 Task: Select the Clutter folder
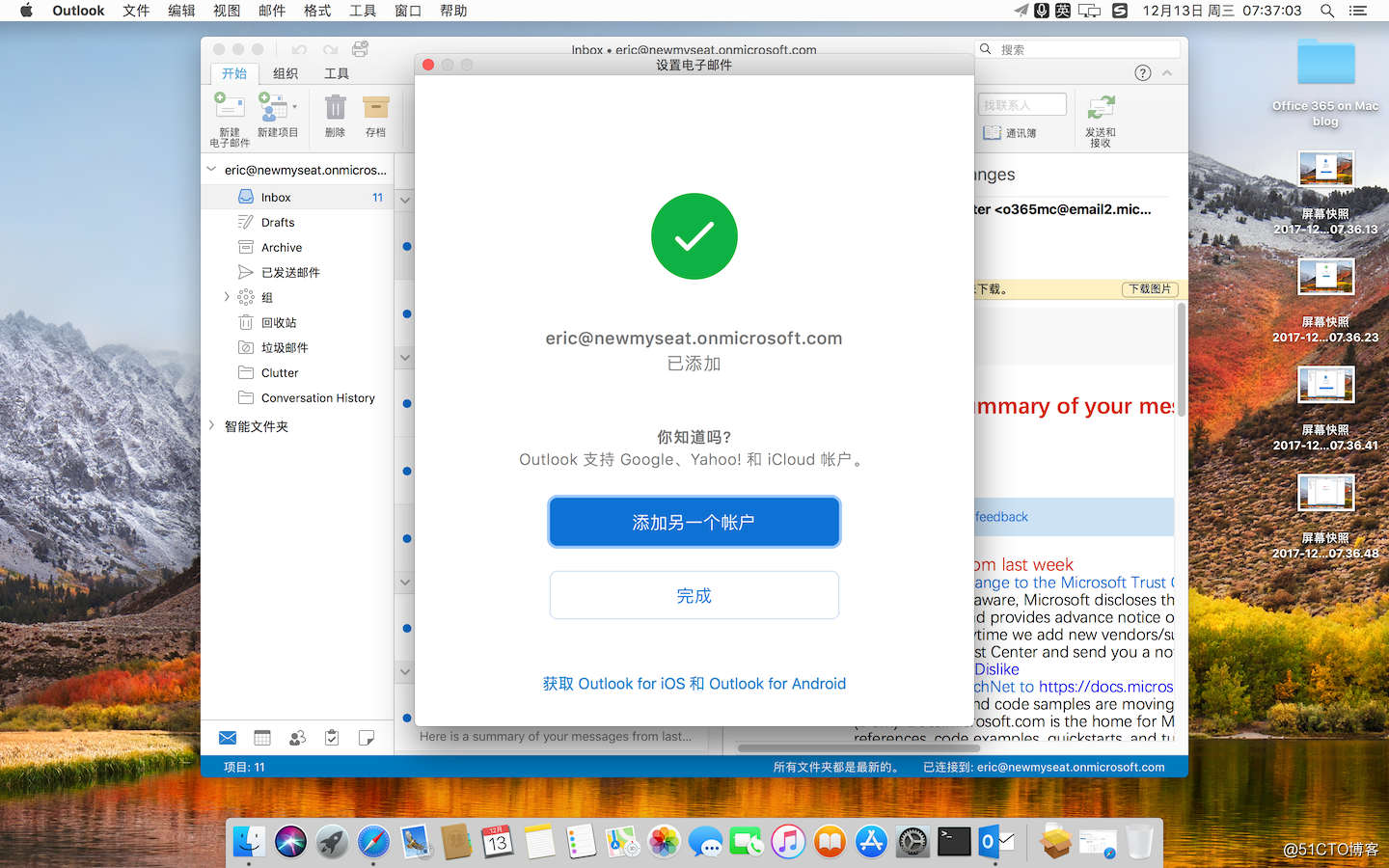[297, 372]
